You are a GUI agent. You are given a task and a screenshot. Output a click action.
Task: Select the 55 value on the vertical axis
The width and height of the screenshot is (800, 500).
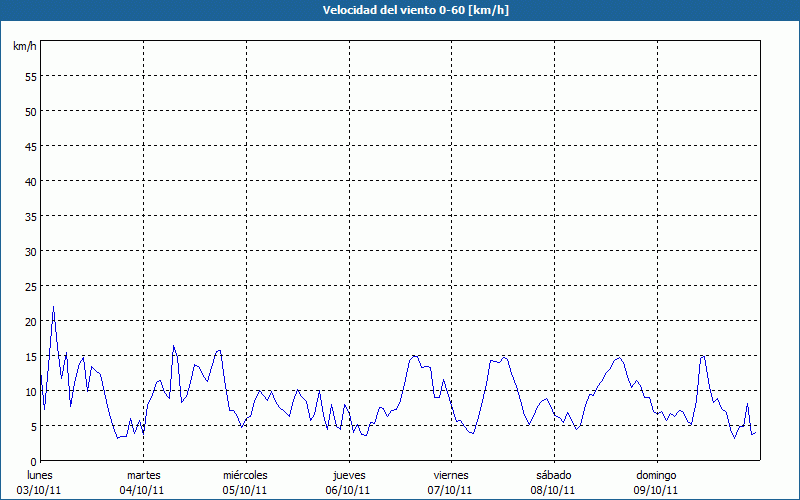pos(30,76)
